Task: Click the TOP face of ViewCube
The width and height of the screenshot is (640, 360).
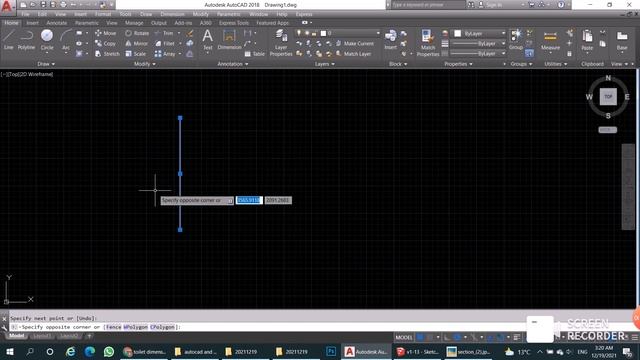Action: 608,97
